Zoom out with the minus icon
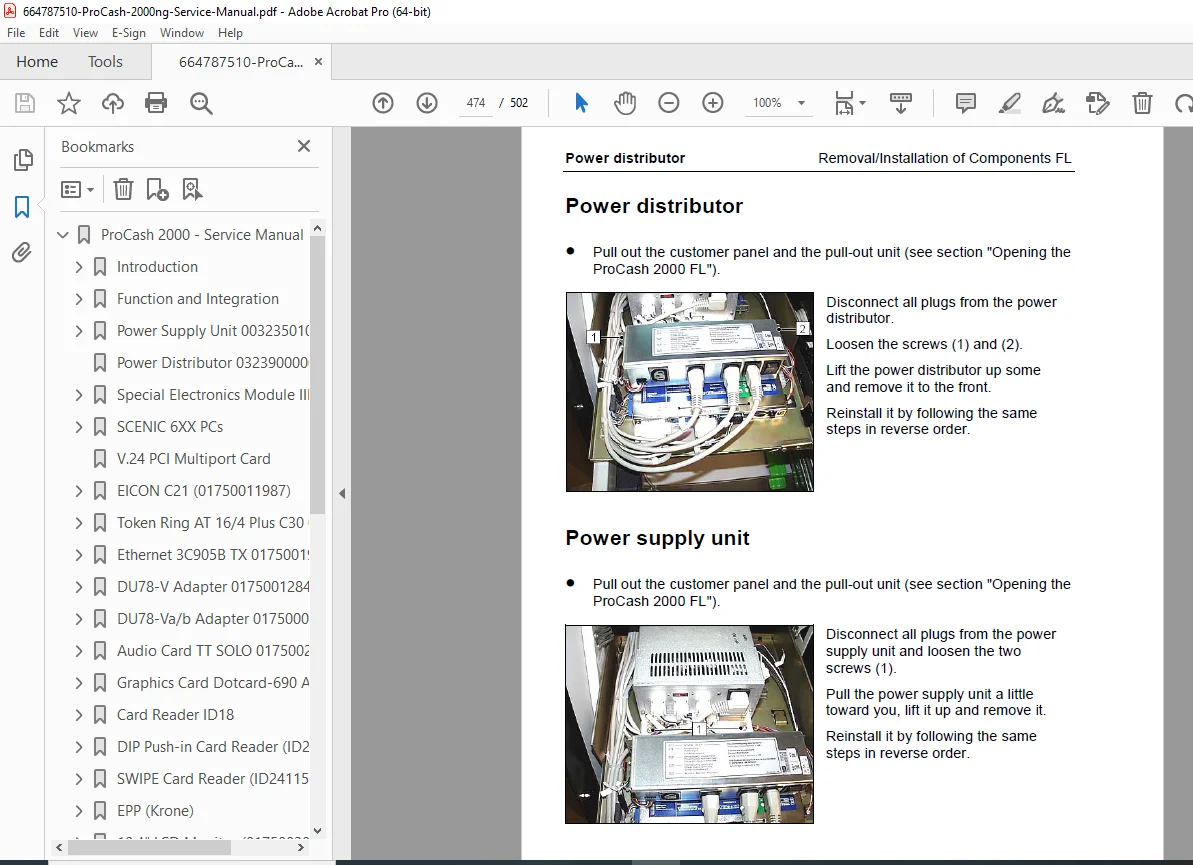The width and height of the screenshot is (1193, 865). [668, 103]
